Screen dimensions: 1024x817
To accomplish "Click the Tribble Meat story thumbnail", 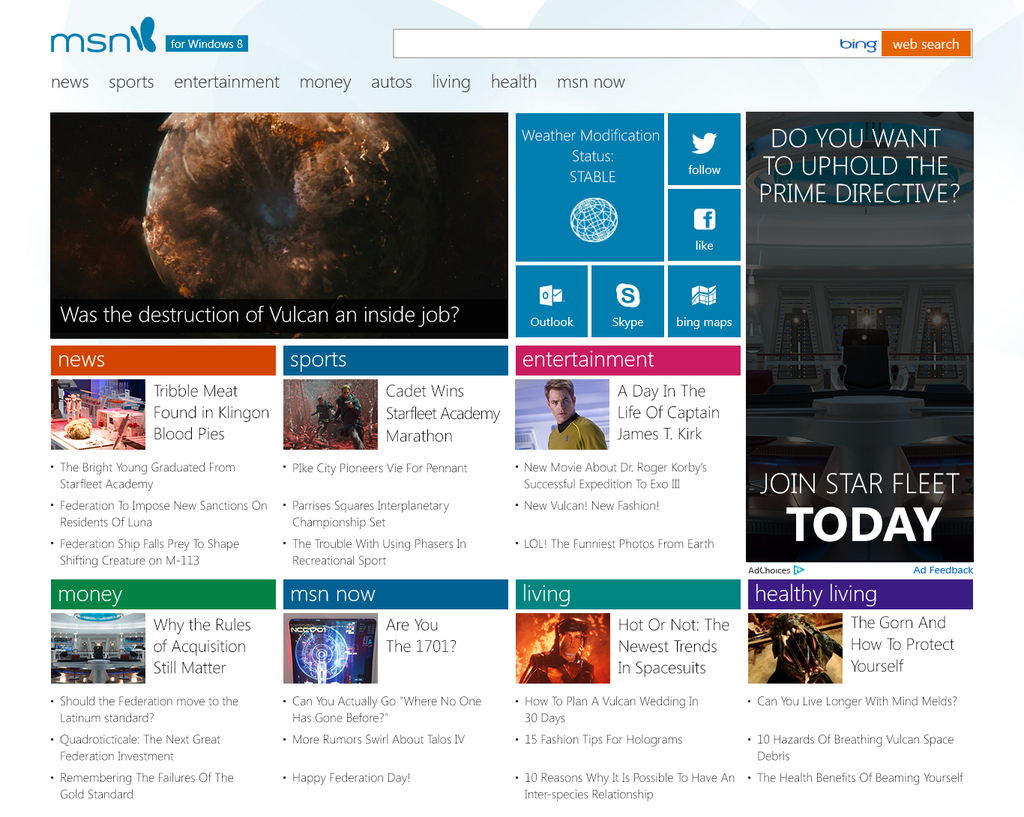I will pyautogui.click(x=98, y=415).
